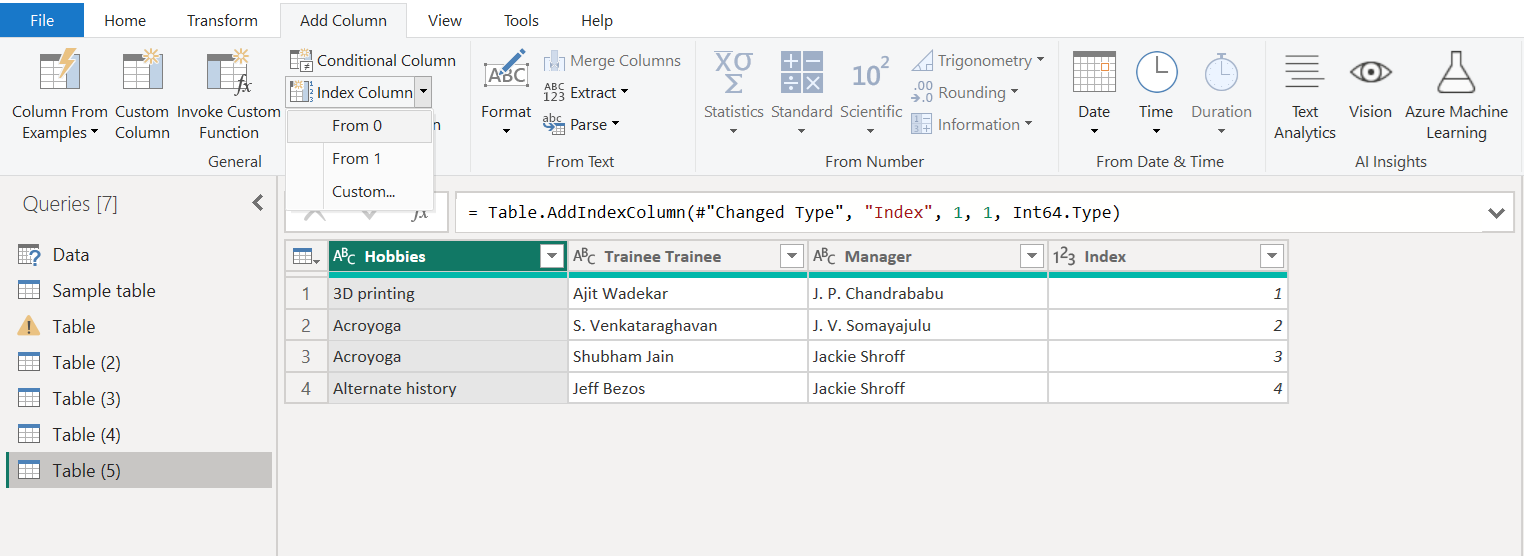This screenshot has width=1524, height=556.
Task: Click the Duration stopwatch icon
Action: pos(1221,72)
